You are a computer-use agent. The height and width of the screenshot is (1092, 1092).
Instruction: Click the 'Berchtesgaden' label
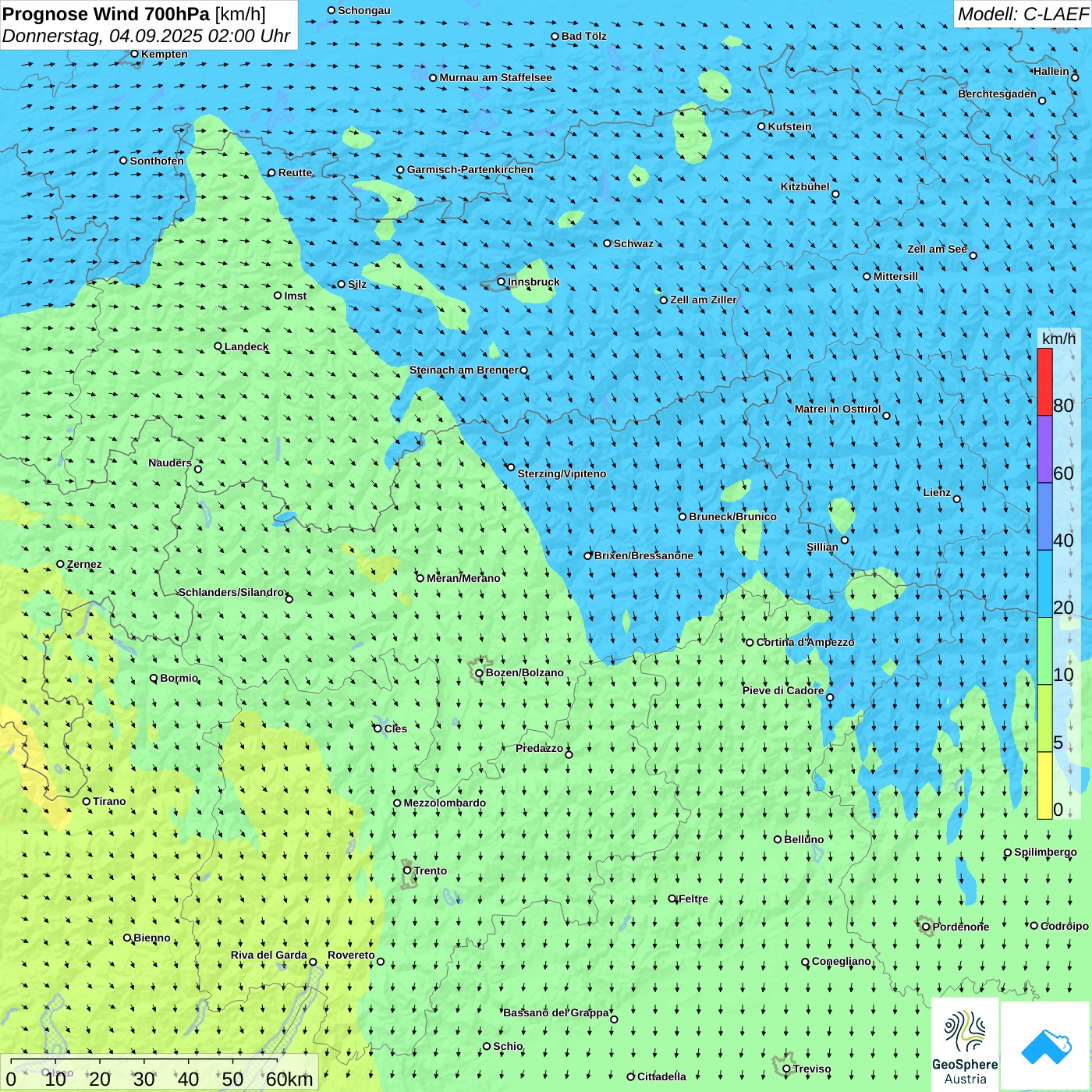click(x=998, y=94)
